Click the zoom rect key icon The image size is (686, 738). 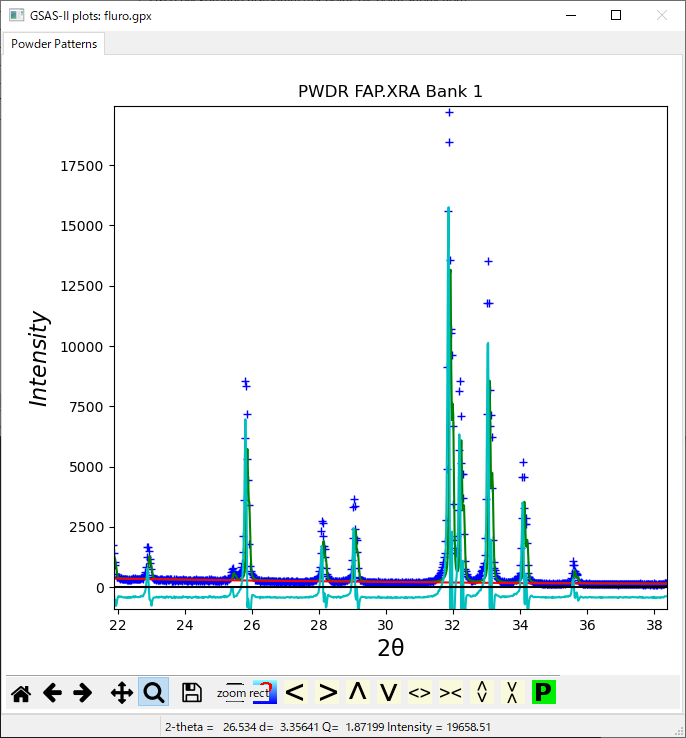233,692
